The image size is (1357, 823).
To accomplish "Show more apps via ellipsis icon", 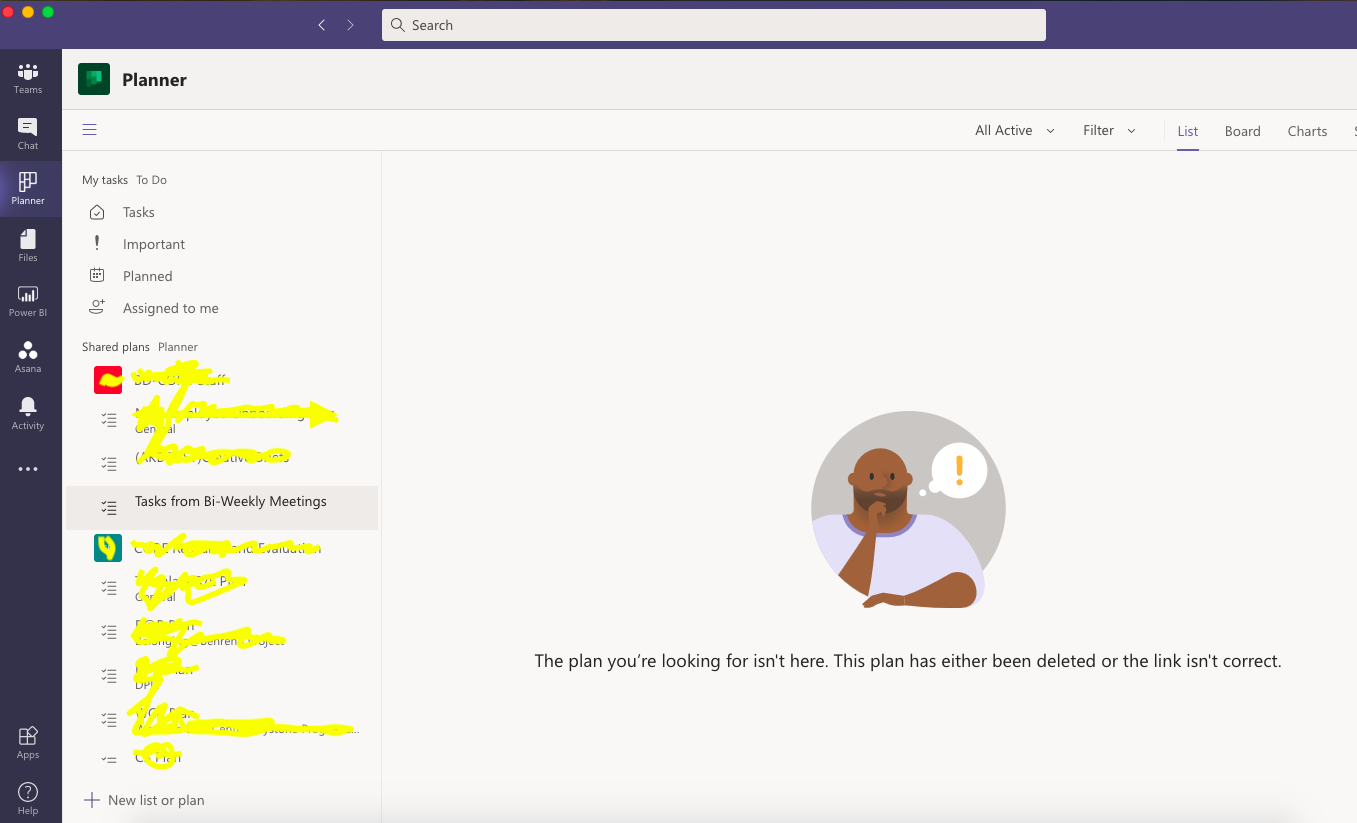I will coord(28,469).
